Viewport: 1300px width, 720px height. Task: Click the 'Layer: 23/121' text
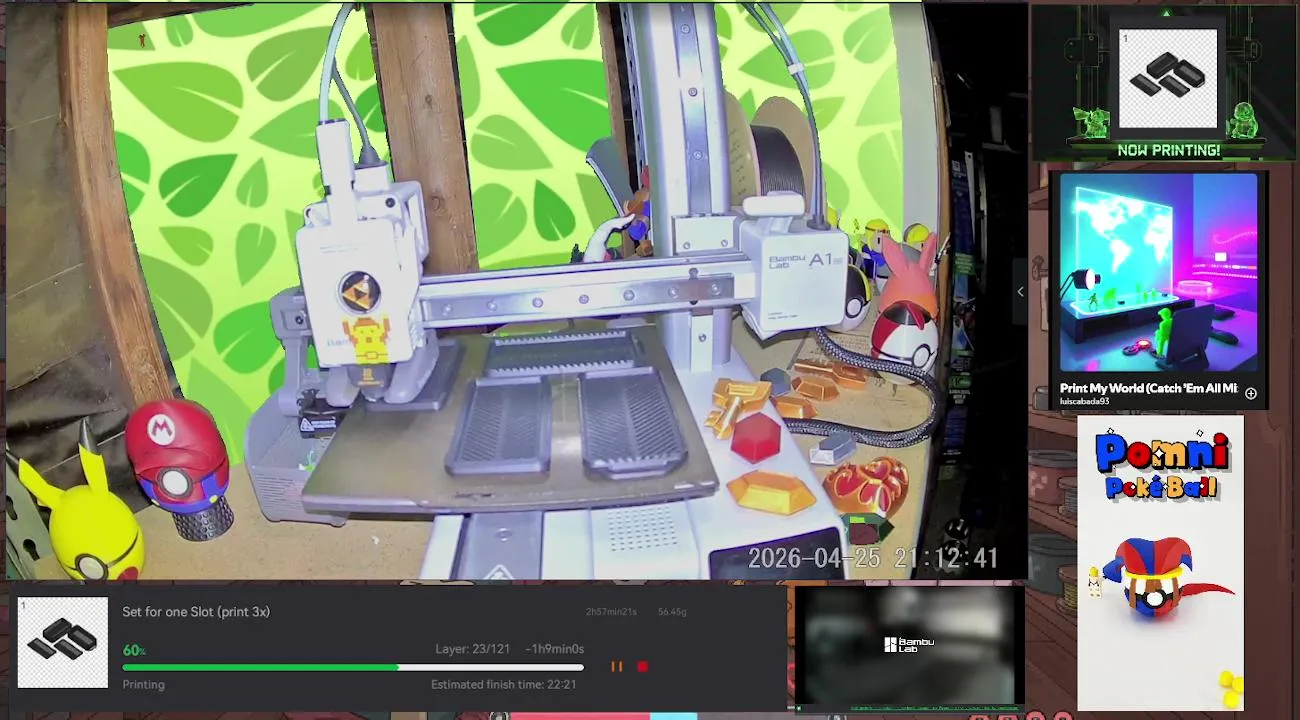pyautogui.click(x=473, y=649)
